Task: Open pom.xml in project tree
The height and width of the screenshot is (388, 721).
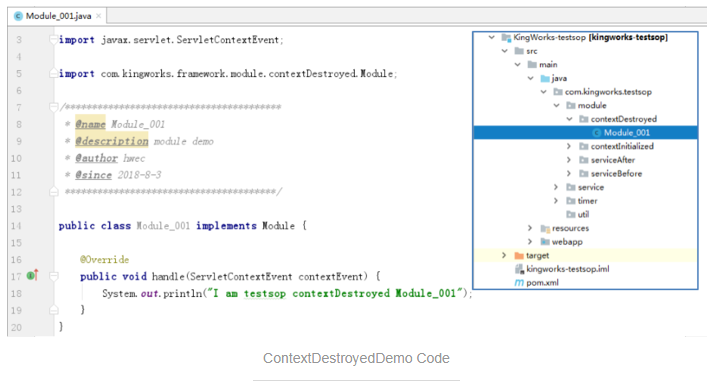Action: point(542,283)
